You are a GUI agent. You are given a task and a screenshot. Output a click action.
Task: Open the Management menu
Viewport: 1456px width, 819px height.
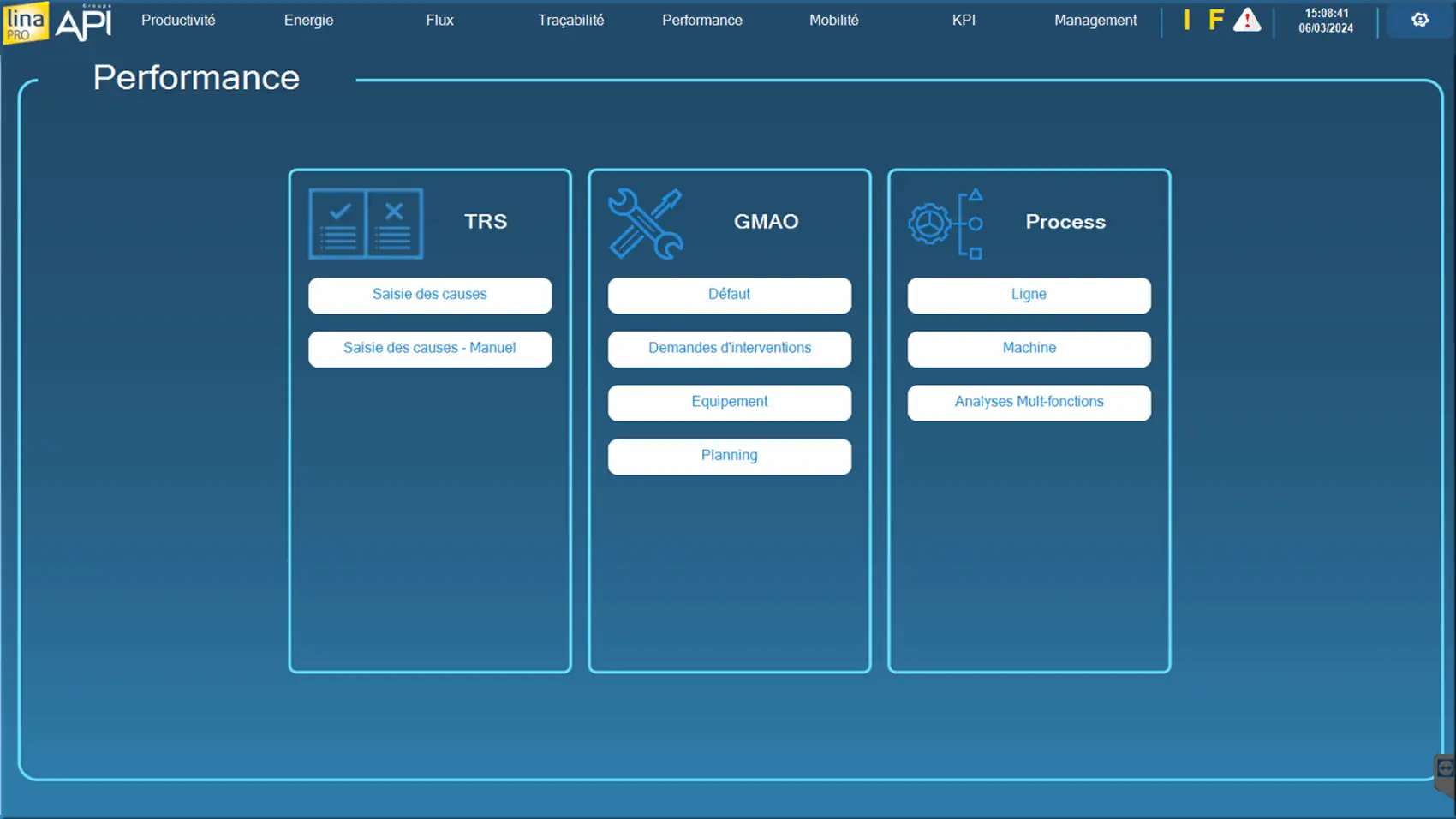pos(1095,20)
